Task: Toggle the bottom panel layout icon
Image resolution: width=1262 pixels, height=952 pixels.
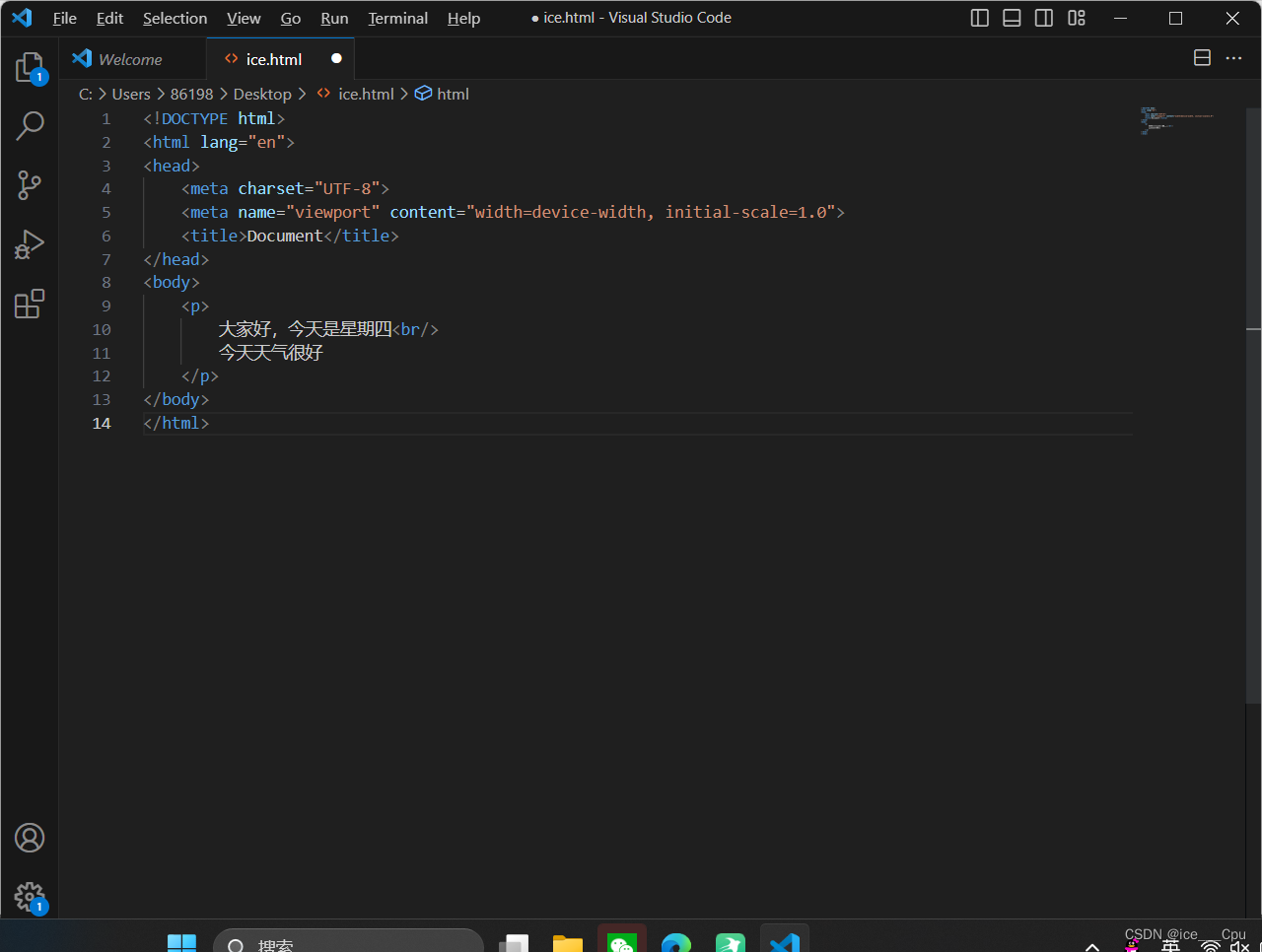Action: (1012, 18)
